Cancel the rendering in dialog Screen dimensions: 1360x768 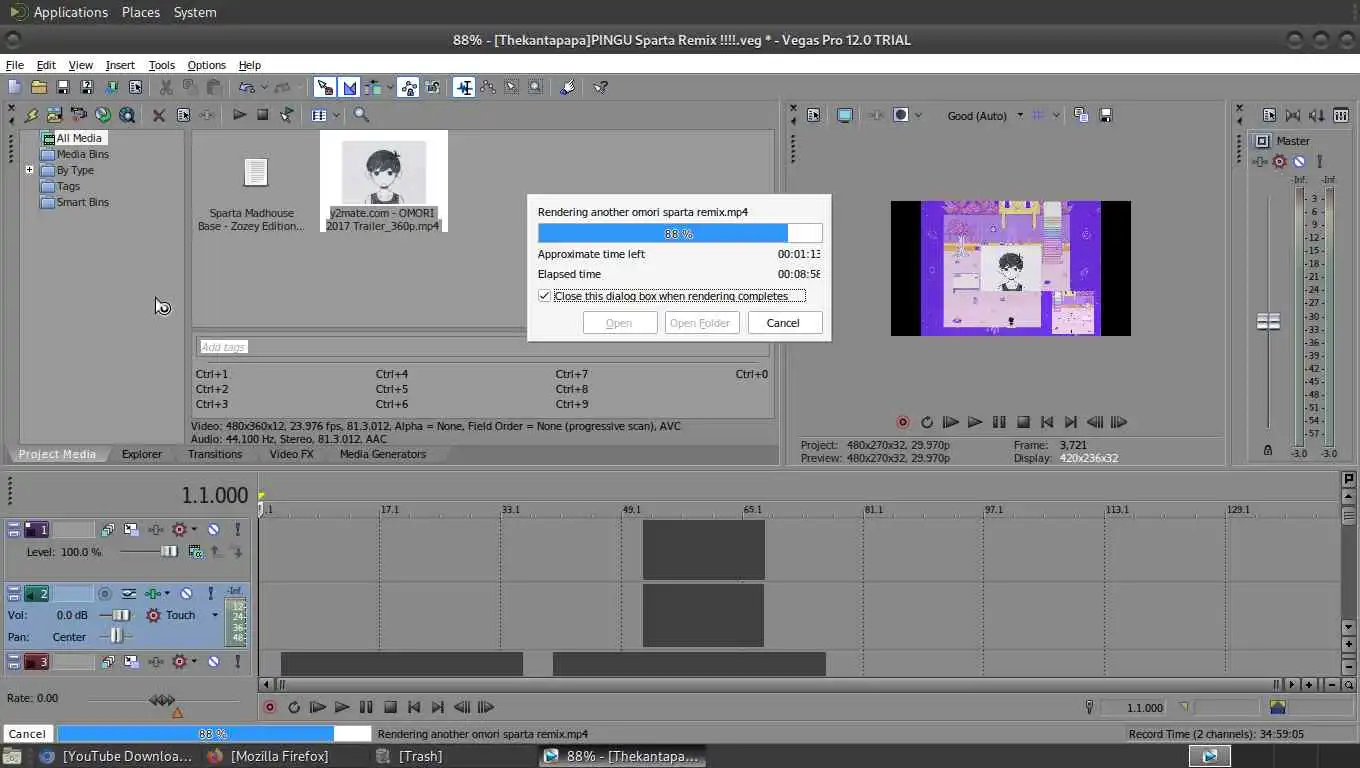(783, 323)
